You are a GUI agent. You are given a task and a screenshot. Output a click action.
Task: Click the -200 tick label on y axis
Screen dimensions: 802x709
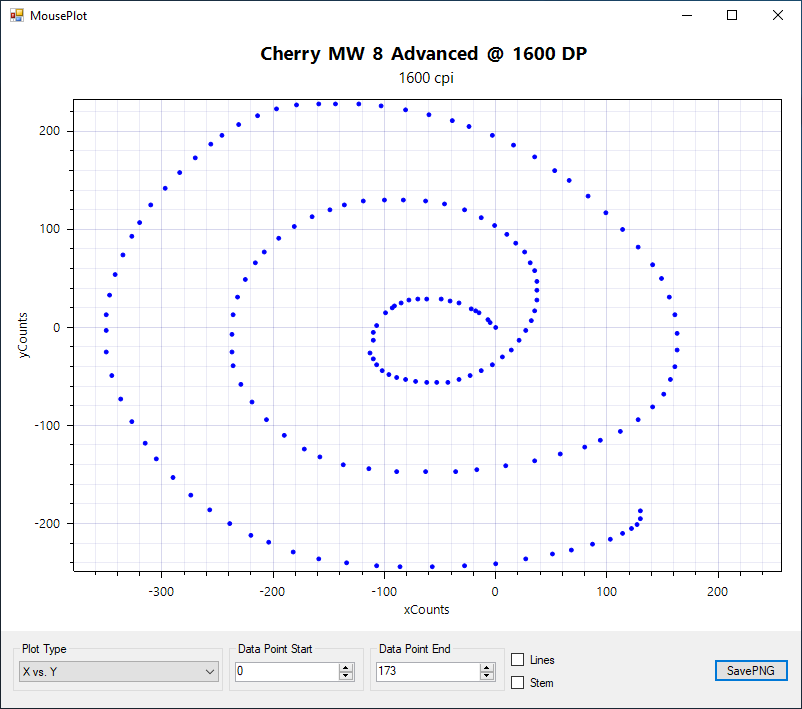[x=47, y=524]
